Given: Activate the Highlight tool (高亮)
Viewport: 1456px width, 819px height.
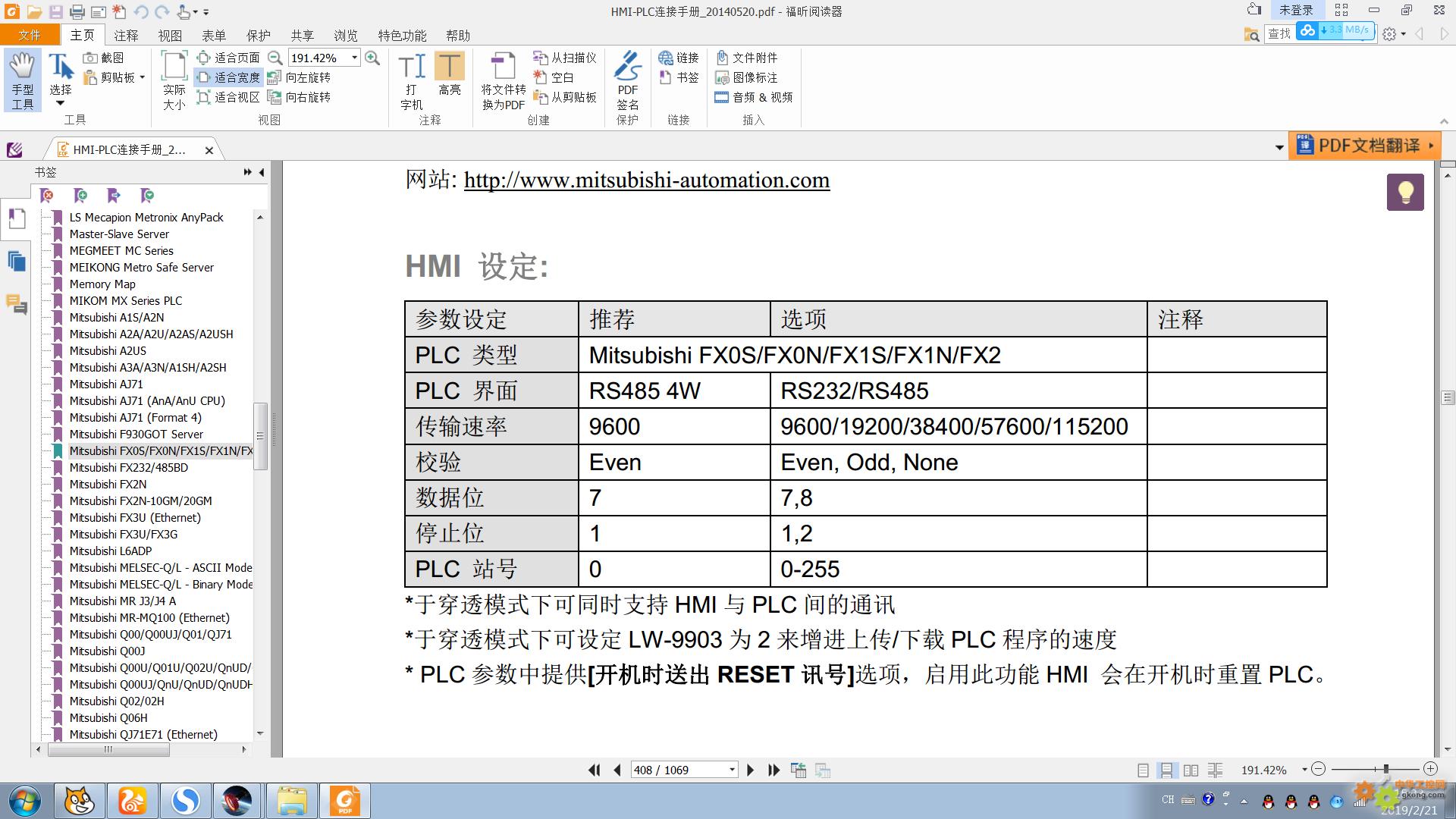Looking at the screenshot, I should [450, 74].
